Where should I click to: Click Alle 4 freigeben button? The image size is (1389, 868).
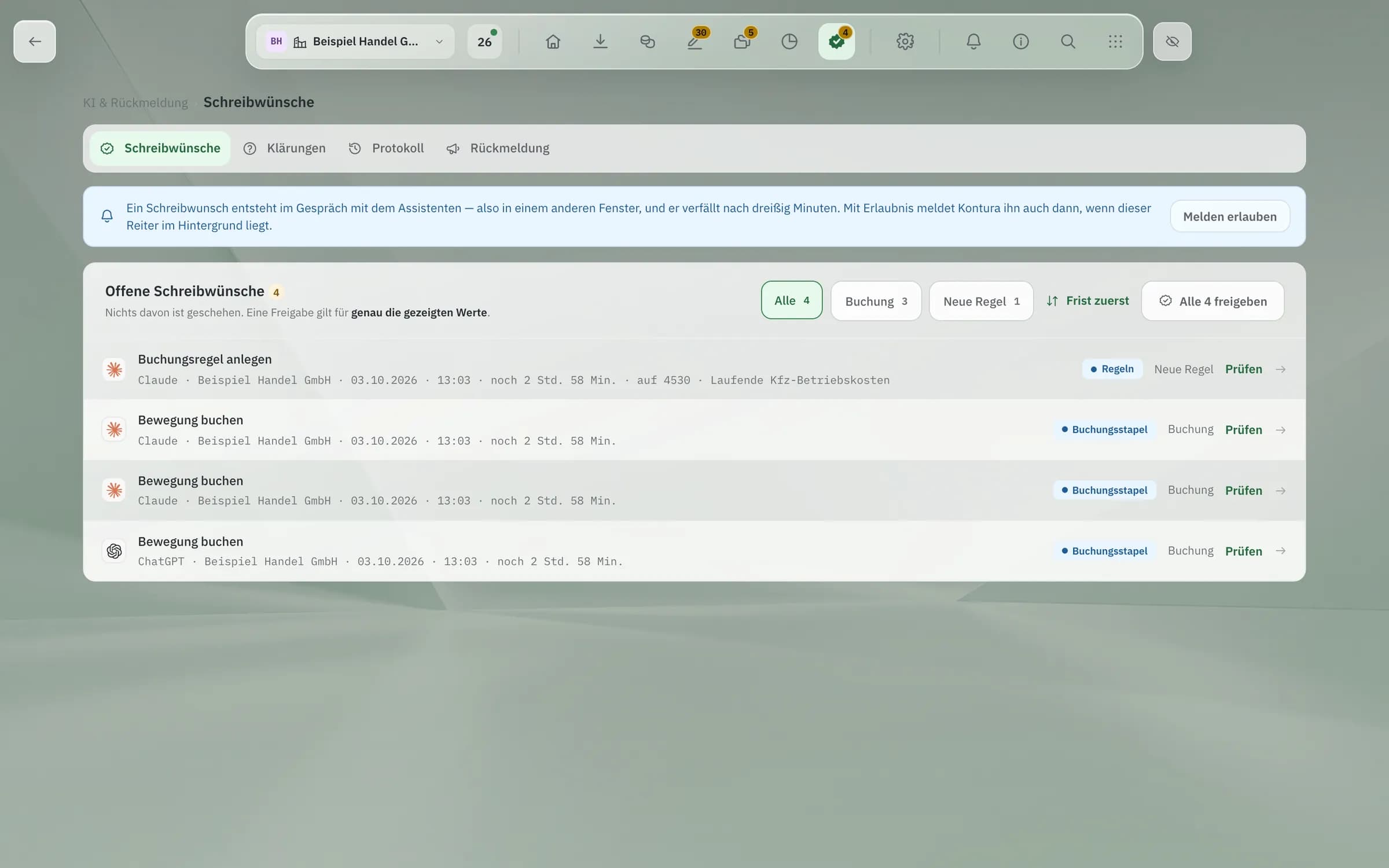(1212, 301)
